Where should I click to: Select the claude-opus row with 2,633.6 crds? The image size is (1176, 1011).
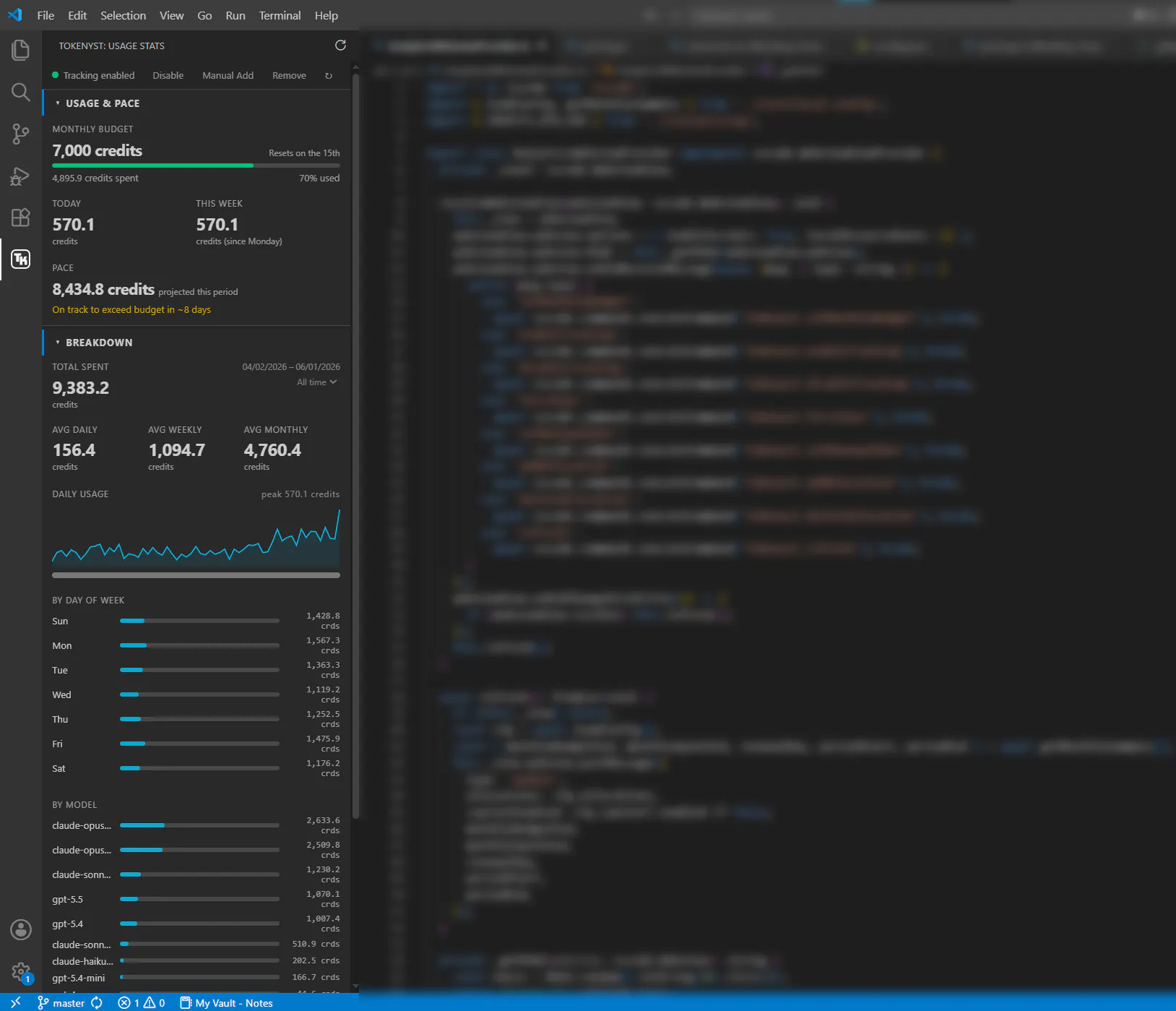point(196,825)
